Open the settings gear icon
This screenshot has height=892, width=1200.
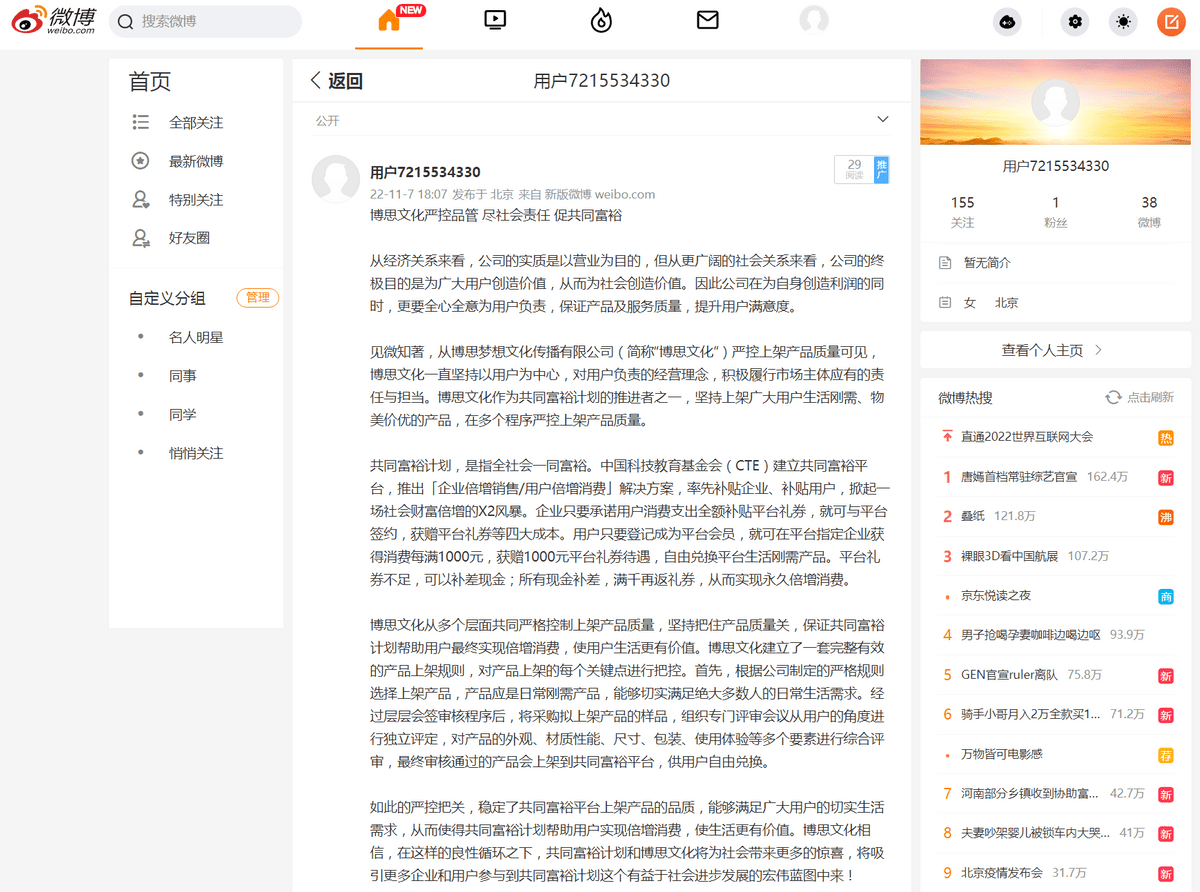(1075, 22)
